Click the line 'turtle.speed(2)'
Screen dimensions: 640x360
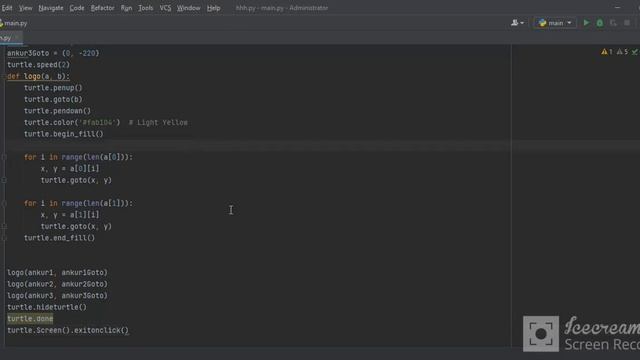[38, 65]
